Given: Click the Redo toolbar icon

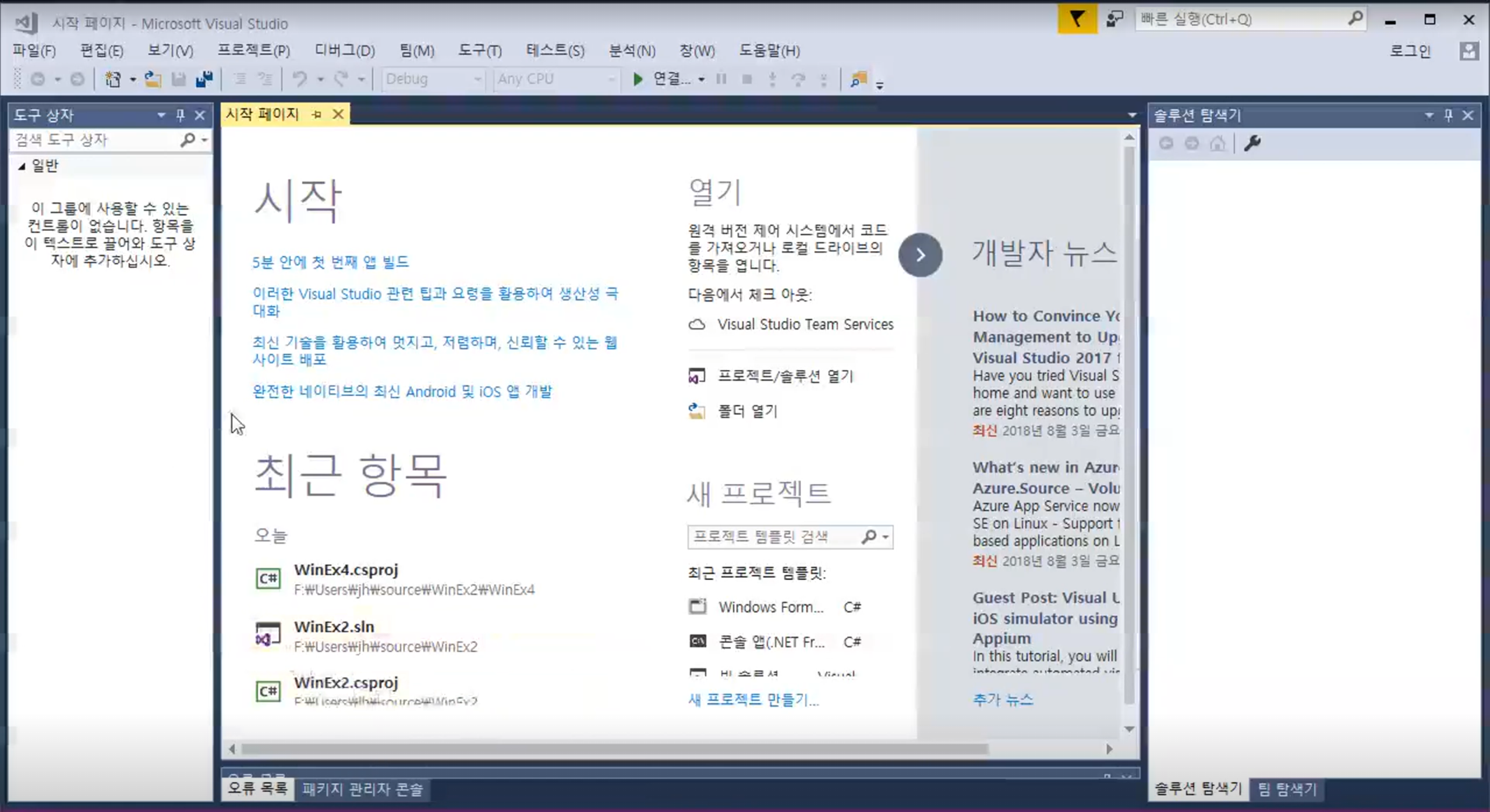Looking at the screenshot, I should [342, 79].
